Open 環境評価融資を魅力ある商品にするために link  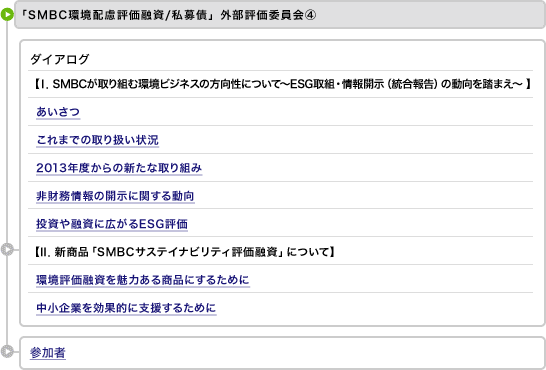(143, 280)
